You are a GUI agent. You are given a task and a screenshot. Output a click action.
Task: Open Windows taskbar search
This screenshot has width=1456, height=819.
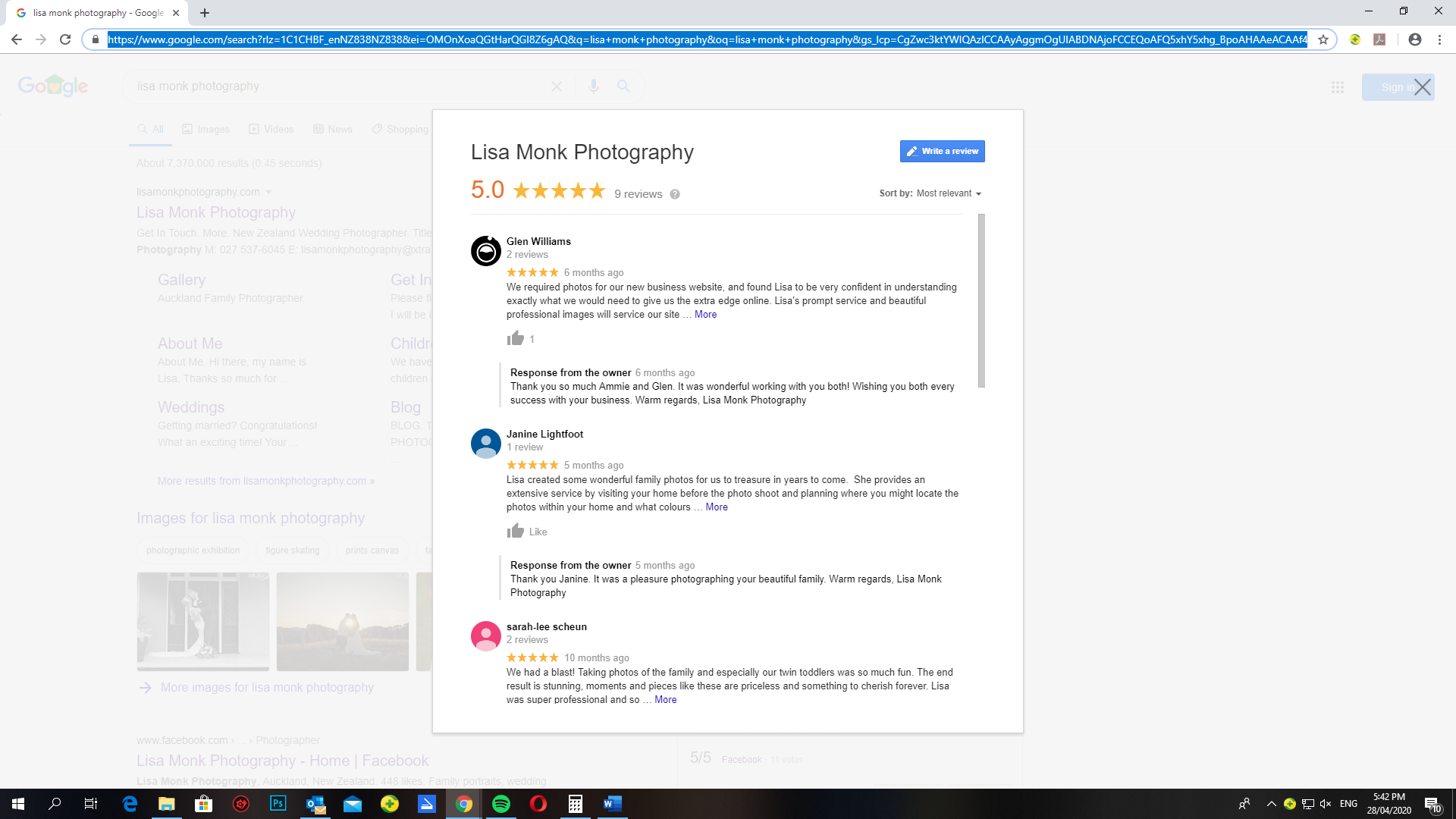[x=55, y=804]
